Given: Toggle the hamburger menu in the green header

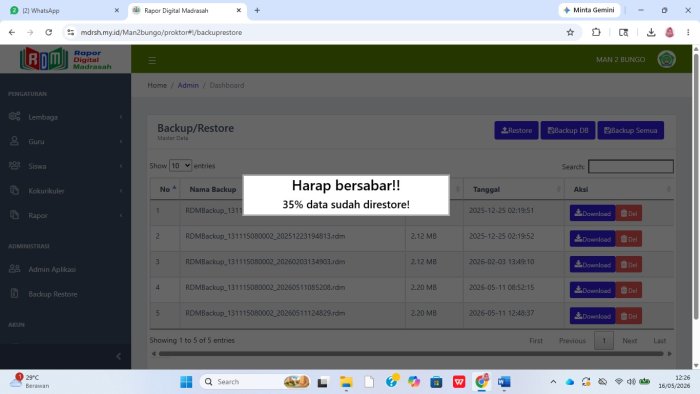Looking at the screenshot, I should point(152,60).
